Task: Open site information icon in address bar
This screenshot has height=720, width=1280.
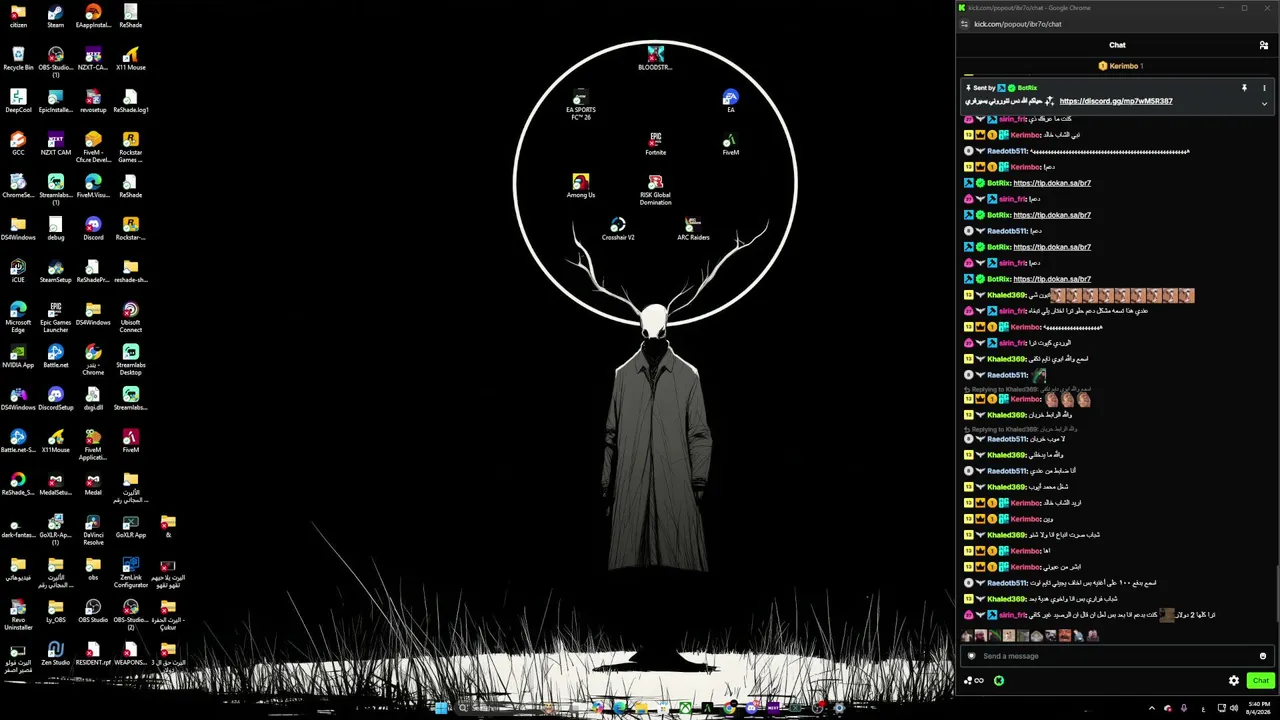Action: tap(964, 24)
